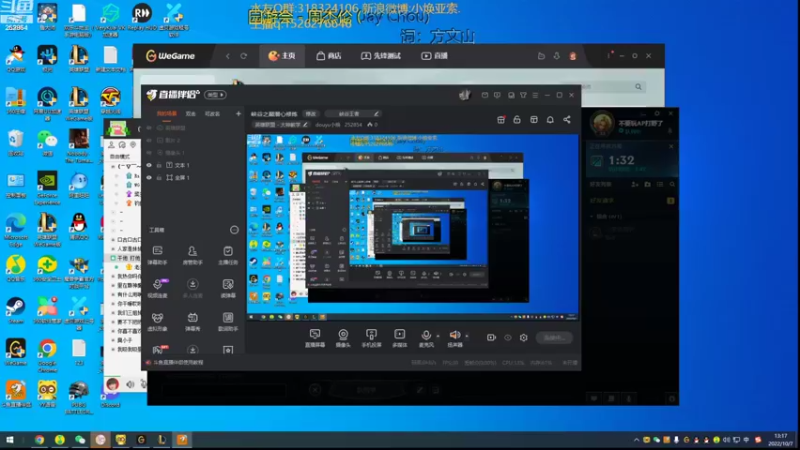Screen dimensions: 800x450
Task: Toggle the lock on 全屏 1 source
Action: (x=159, y=178)
